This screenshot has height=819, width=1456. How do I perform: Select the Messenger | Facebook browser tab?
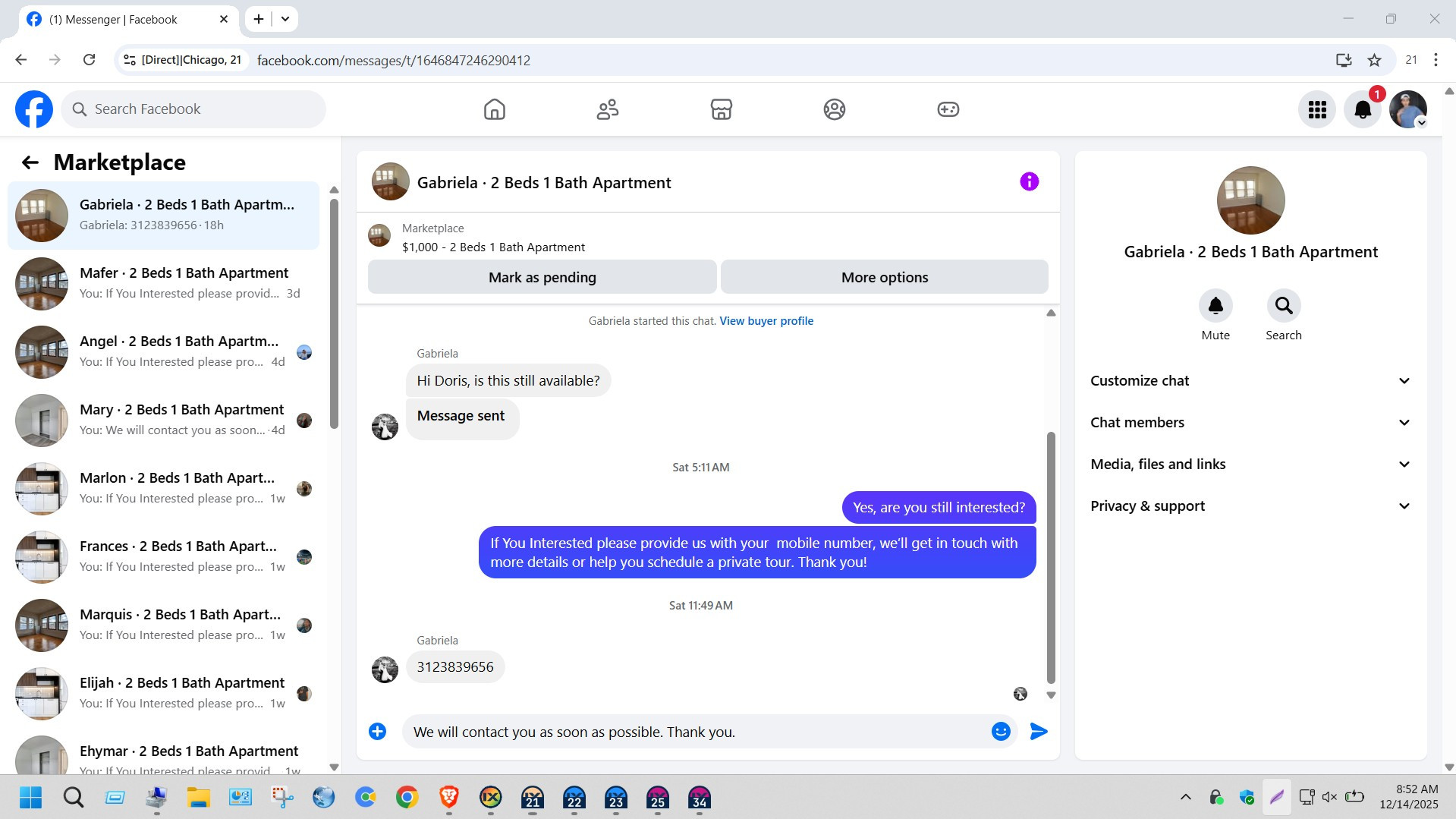click(127, 19)
